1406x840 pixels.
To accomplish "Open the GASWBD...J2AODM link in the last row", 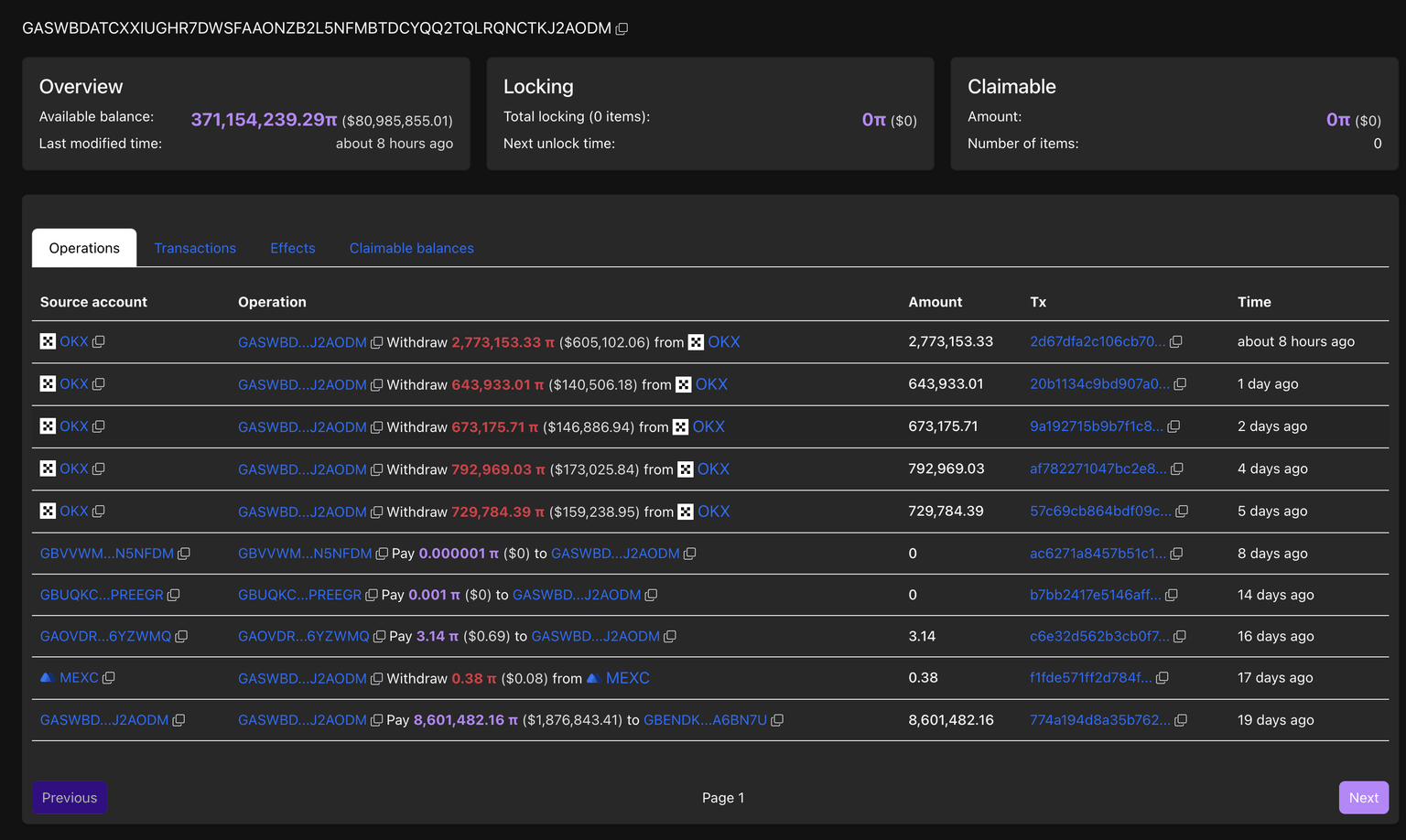I will pyautogui.click(x=302, y=720).
